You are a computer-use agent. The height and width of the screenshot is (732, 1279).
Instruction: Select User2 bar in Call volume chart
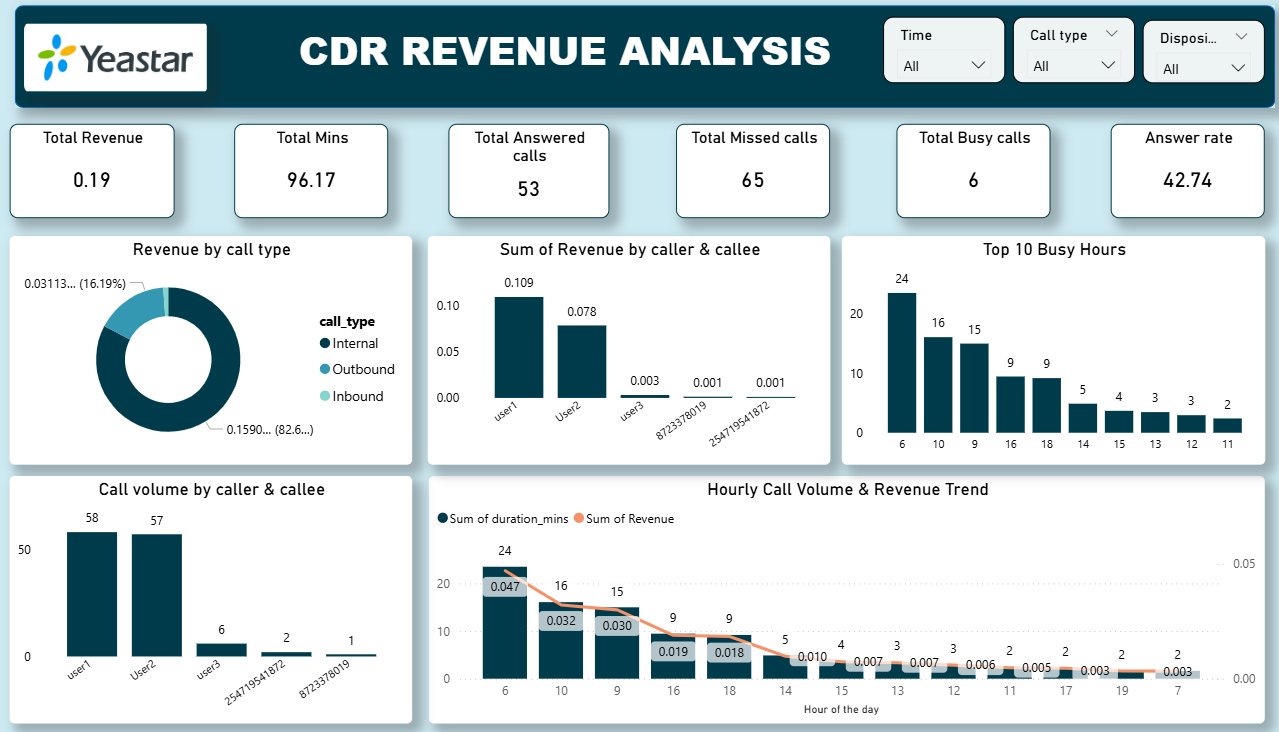pyautogui.click(x=157, y=595)
